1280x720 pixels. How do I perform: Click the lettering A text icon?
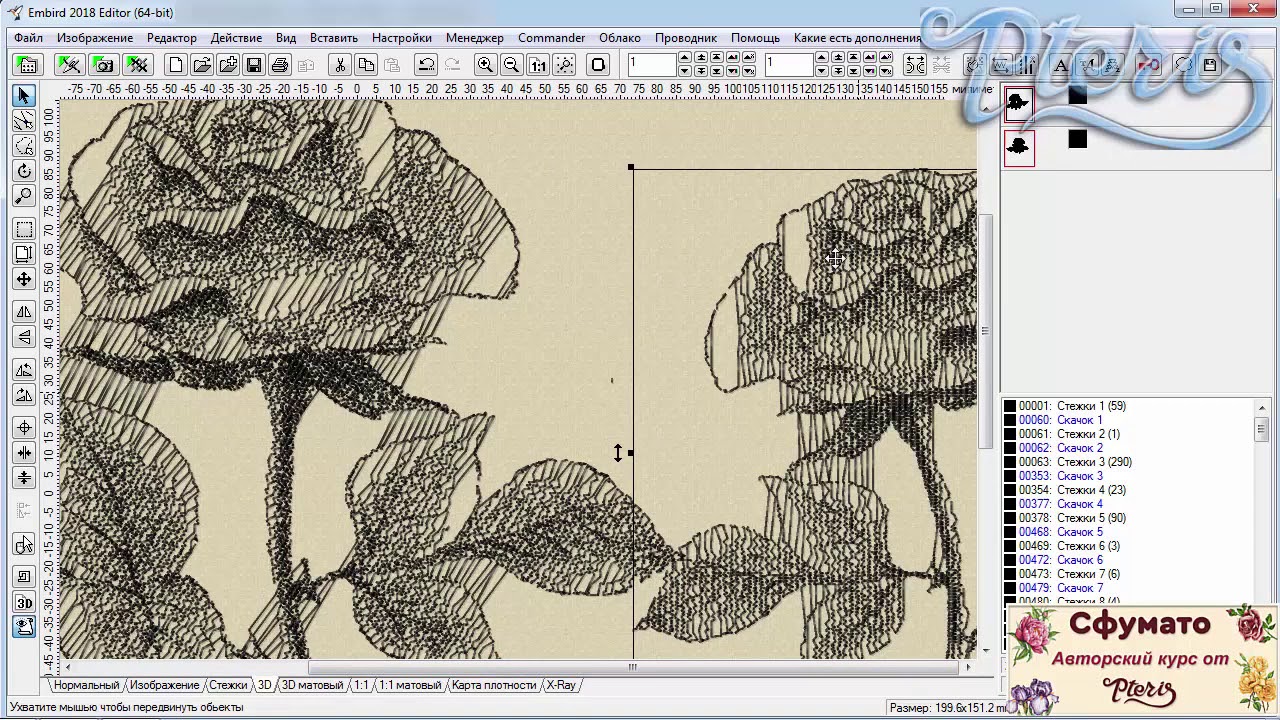coord(1061,65)
